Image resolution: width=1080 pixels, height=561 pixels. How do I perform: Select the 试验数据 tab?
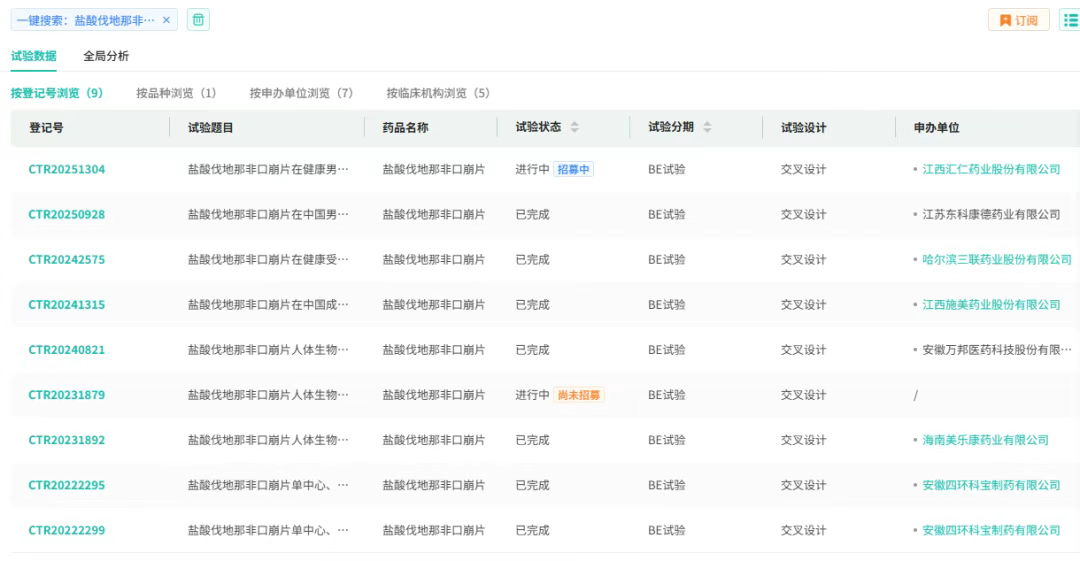pyautogui.click(x=33, y=56)
